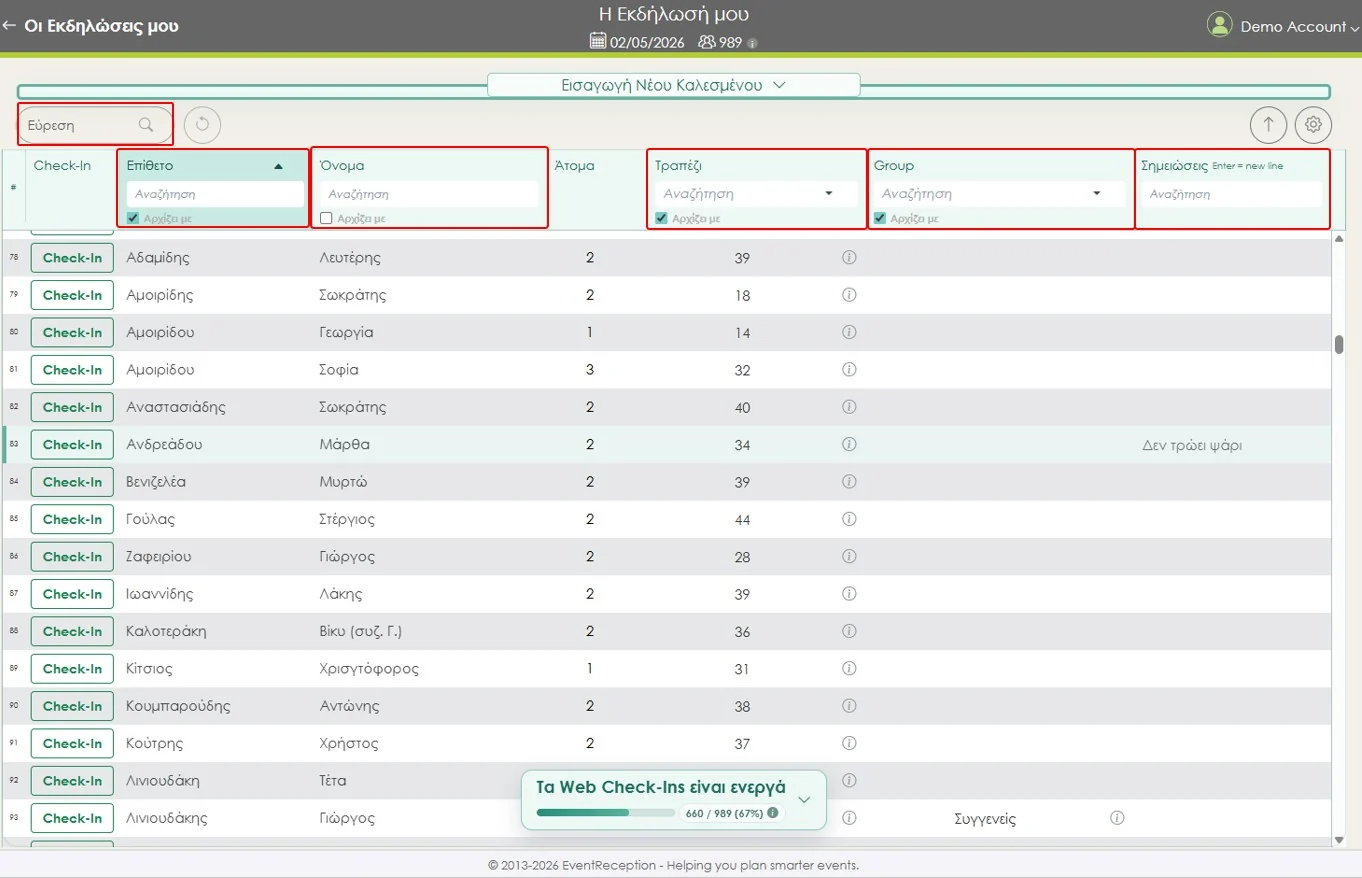
Task: Enable 'Αρχίζει με' checkbox under Όνομα
Action: point(326,218)
